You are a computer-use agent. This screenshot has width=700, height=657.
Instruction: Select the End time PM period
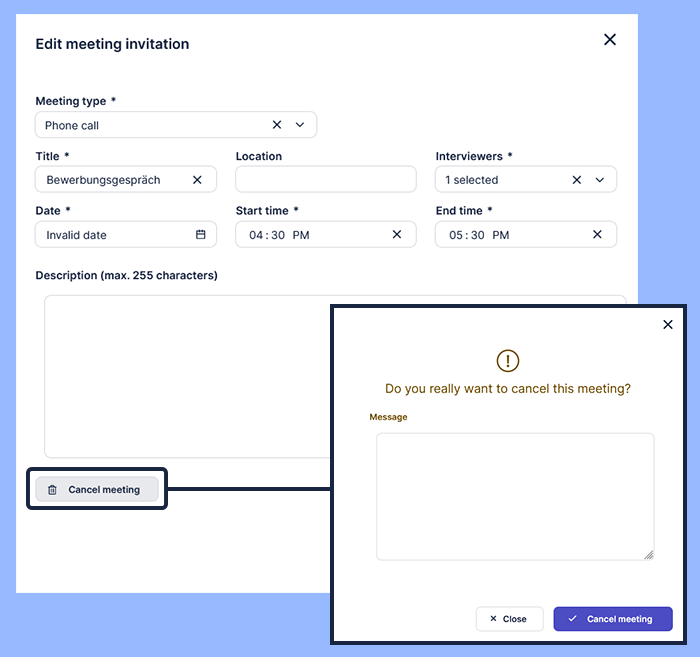coord(501,235)
